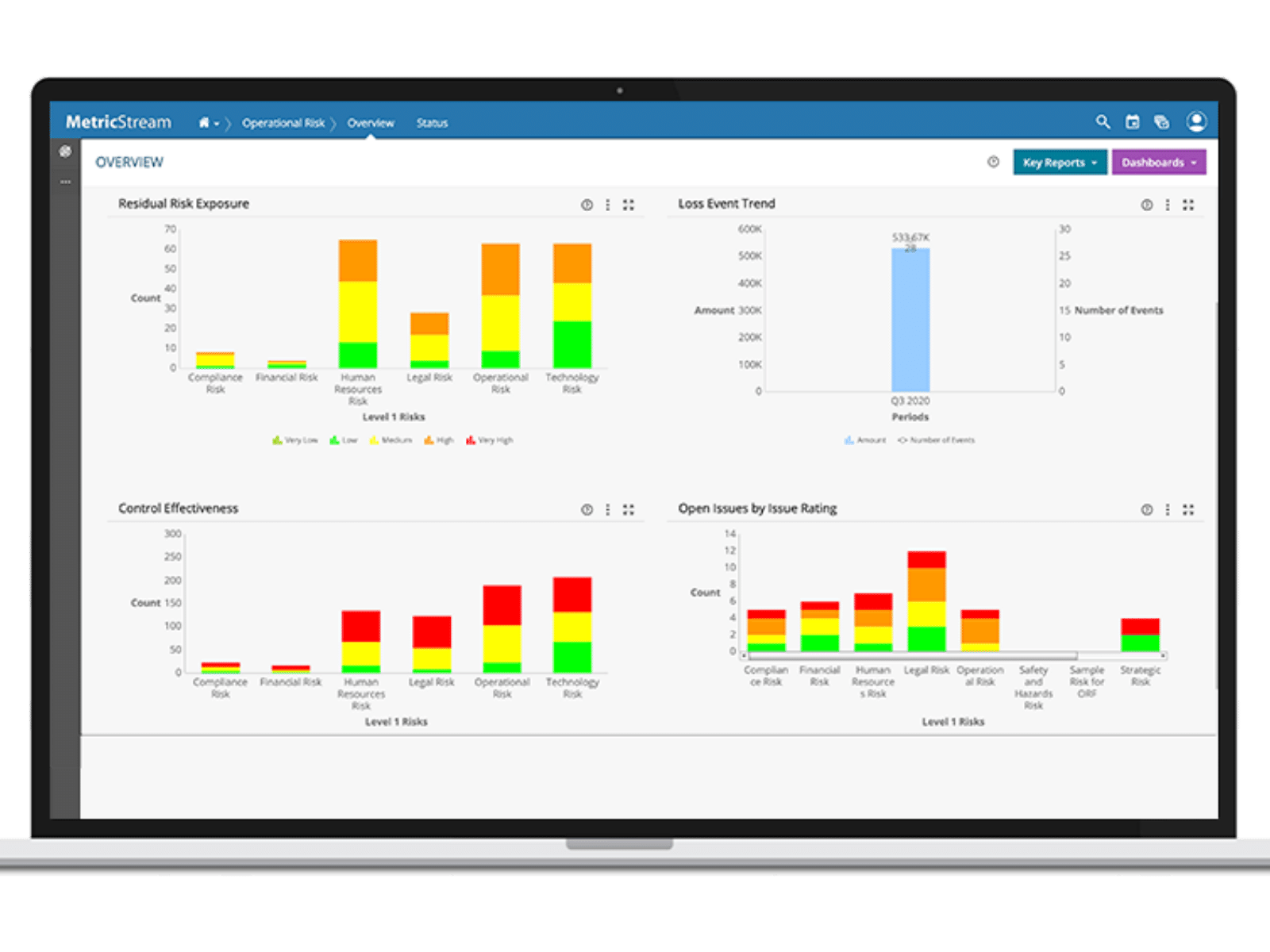This screenshot has height=952, width=1270.
Task: Maximize Loss Event Trend chart
Action: [1188, 205]
